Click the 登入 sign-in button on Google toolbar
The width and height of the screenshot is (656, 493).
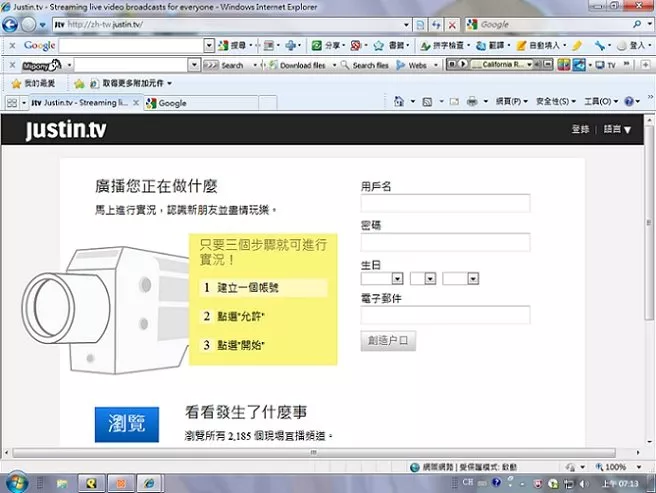click(x=633, y=45)
